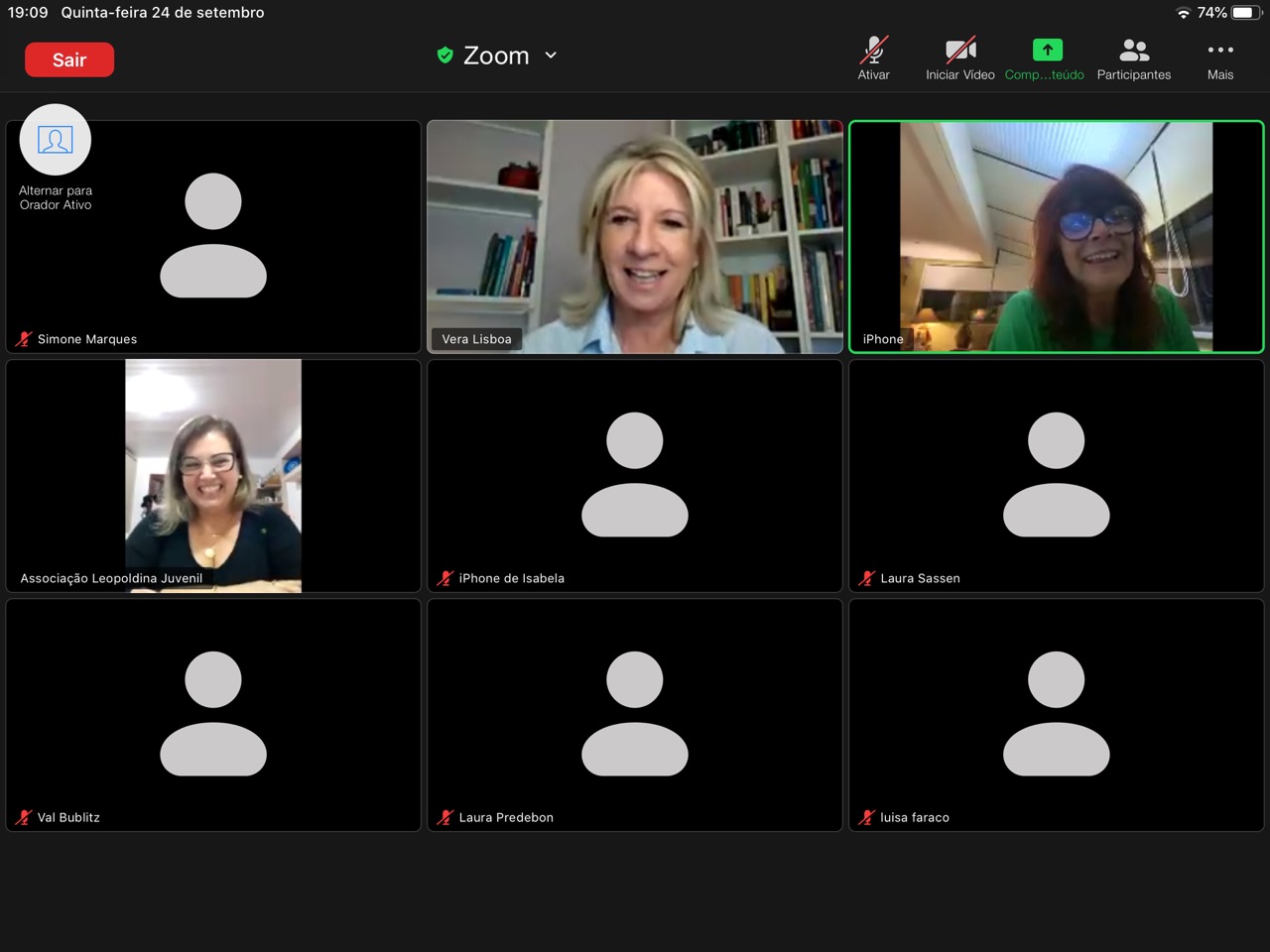Tap muted mic icon beside Laura Predebon

[x=445, y=817]
